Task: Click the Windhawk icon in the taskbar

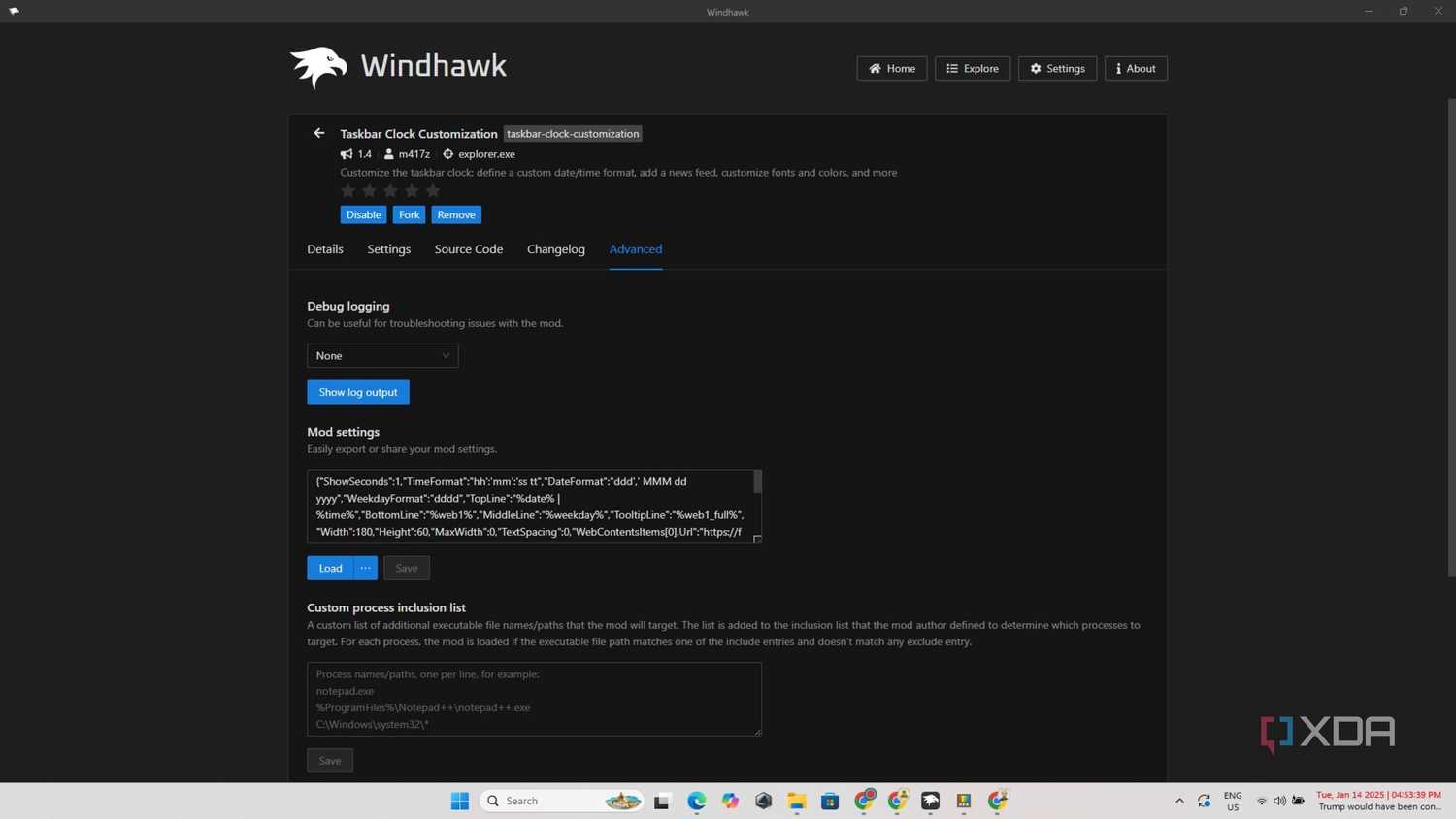Action: 930,801
